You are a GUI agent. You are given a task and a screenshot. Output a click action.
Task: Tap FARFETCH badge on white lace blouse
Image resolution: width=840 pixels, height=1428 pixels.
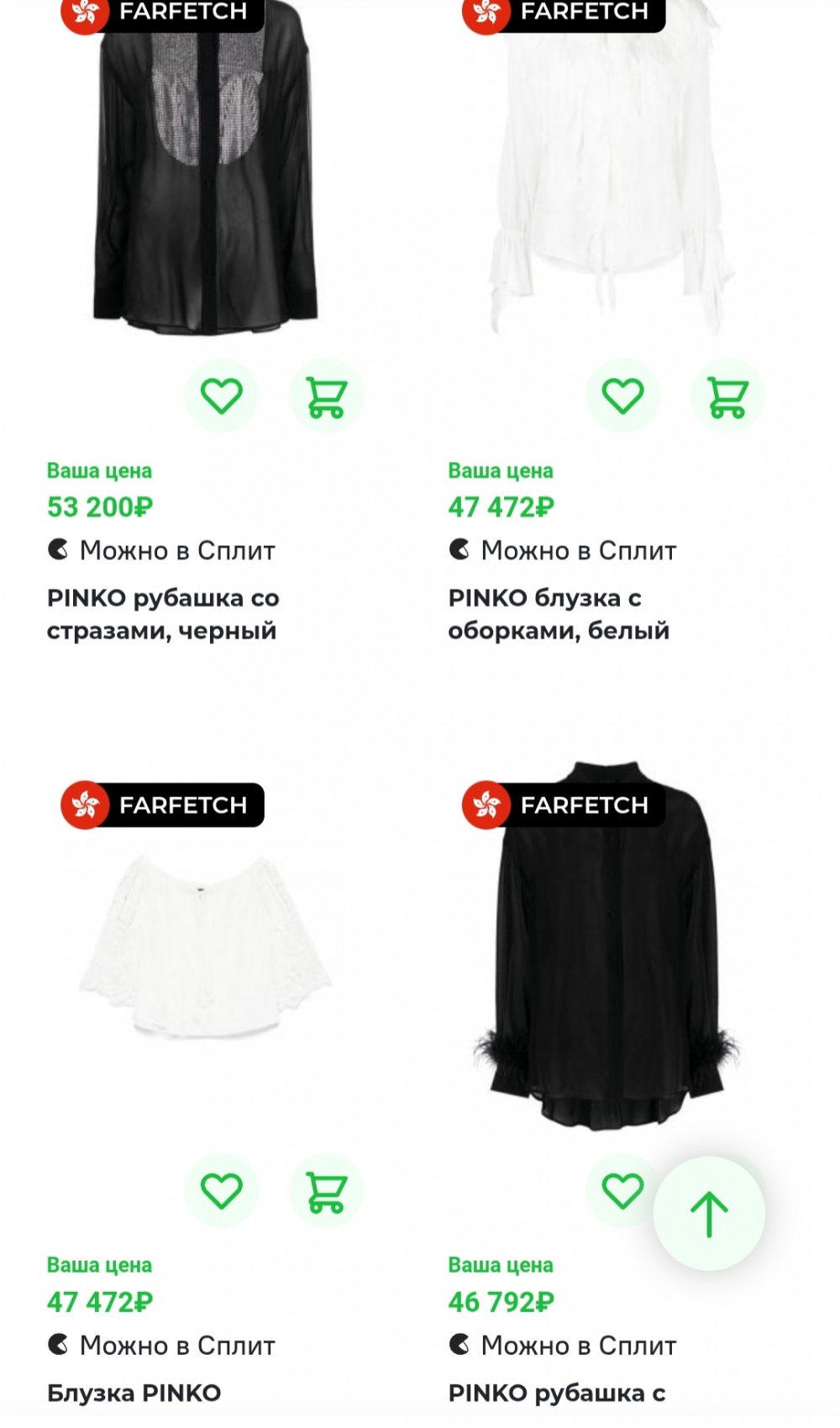(x=162, y=805)
